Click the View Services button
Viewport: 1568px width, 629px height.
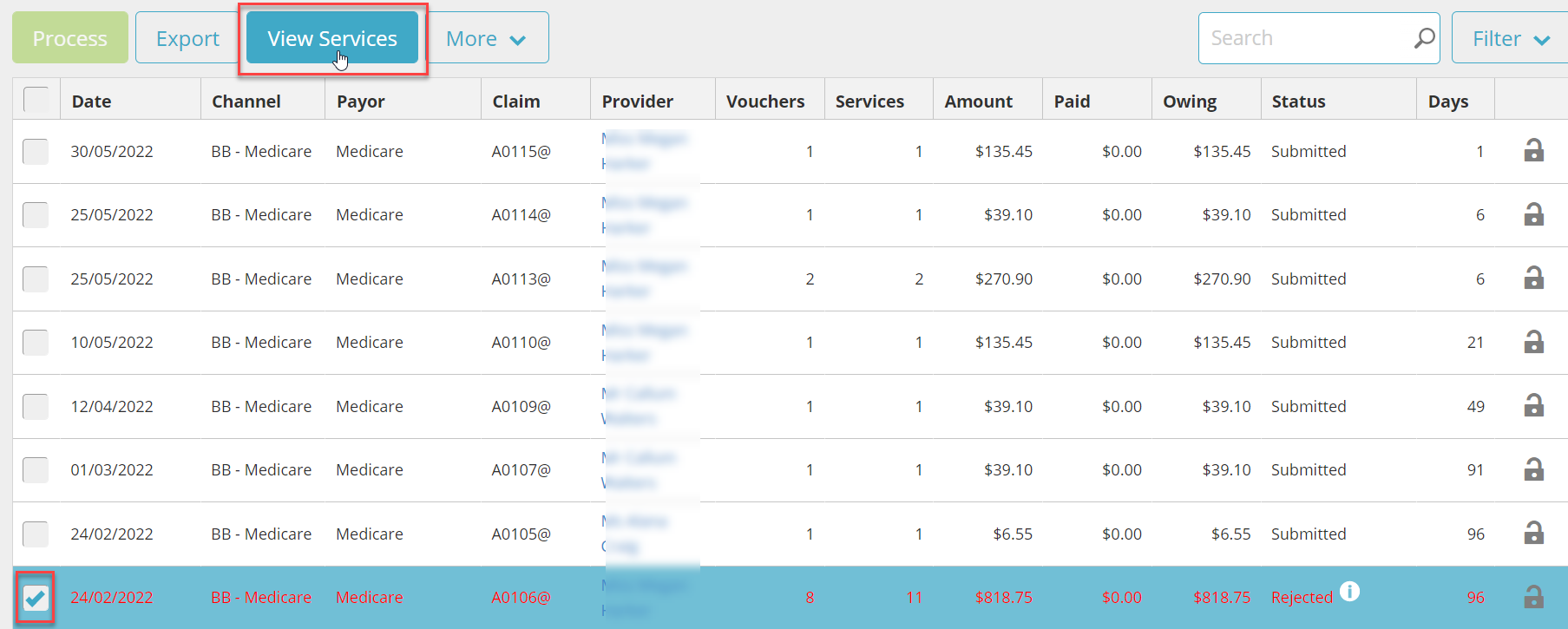click(332, 38)
